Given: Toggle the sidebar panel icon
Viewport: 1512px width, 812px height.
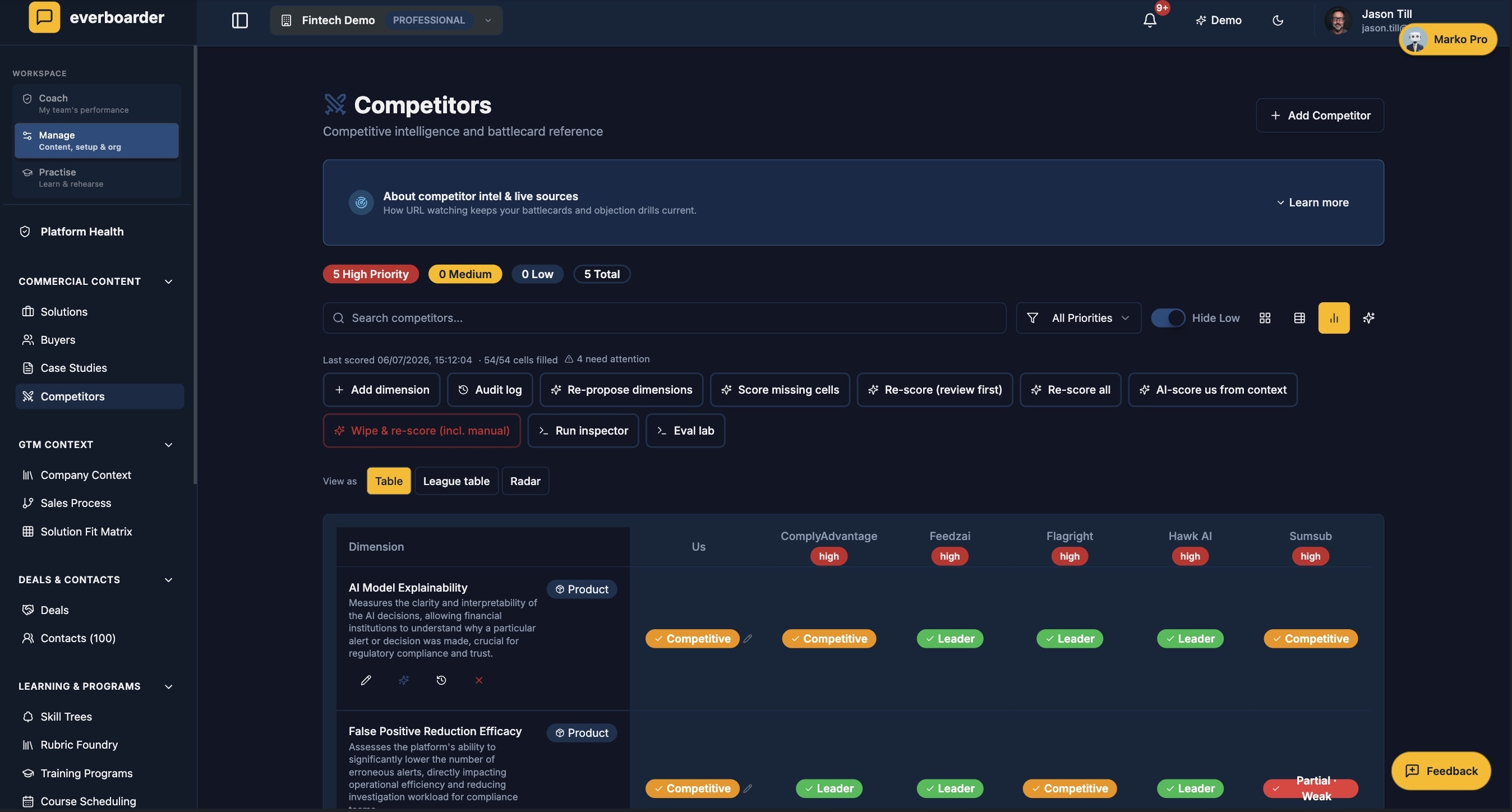Looking at the screenshot, I should 239,21.
